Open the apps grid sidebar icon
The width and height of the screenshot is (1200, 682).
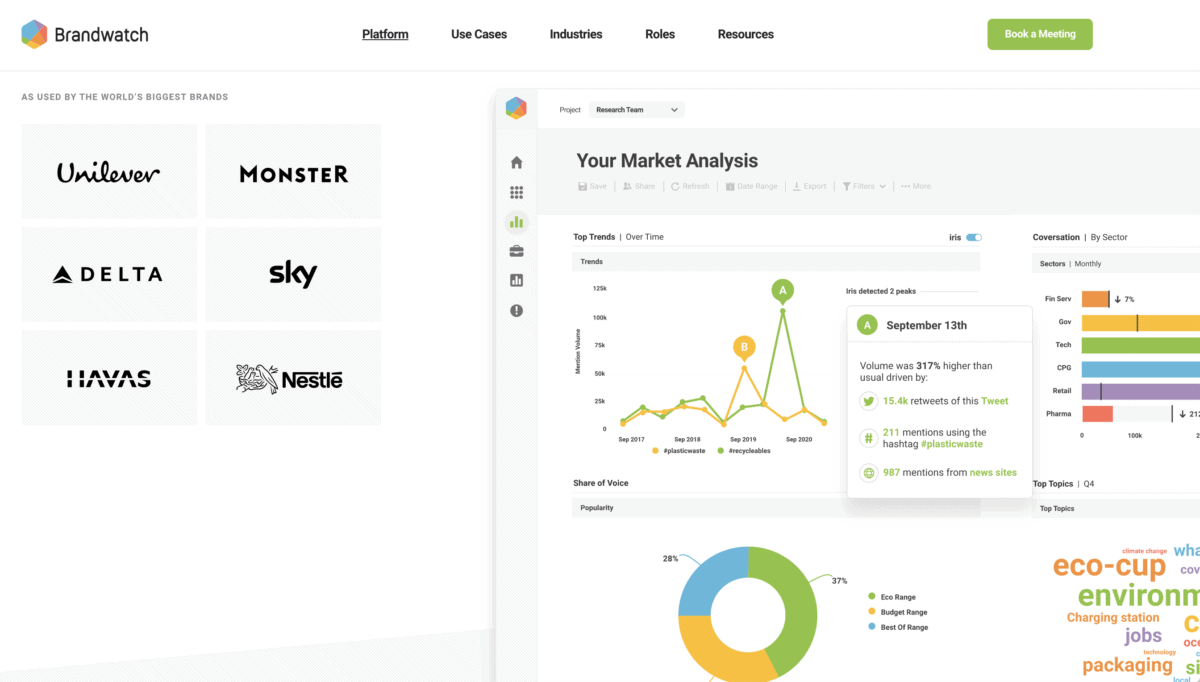click(x=517, y=192)
